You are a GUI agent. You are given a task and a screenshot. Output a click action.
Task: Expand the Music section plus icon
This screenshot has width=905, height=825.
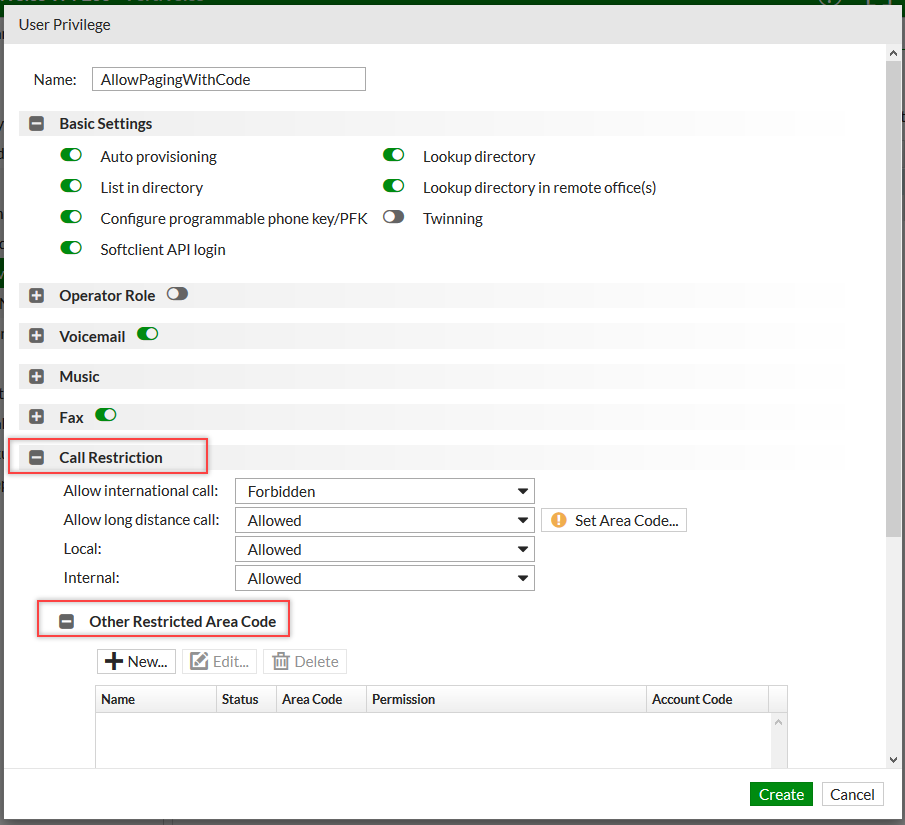point(36,376)
